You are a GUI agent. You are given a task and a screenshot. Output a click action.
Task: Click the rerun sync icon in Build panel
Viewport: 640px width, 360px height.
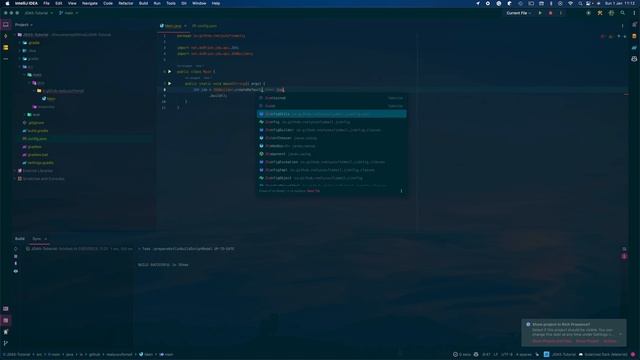pyautogui.click(x=16, y=249)
